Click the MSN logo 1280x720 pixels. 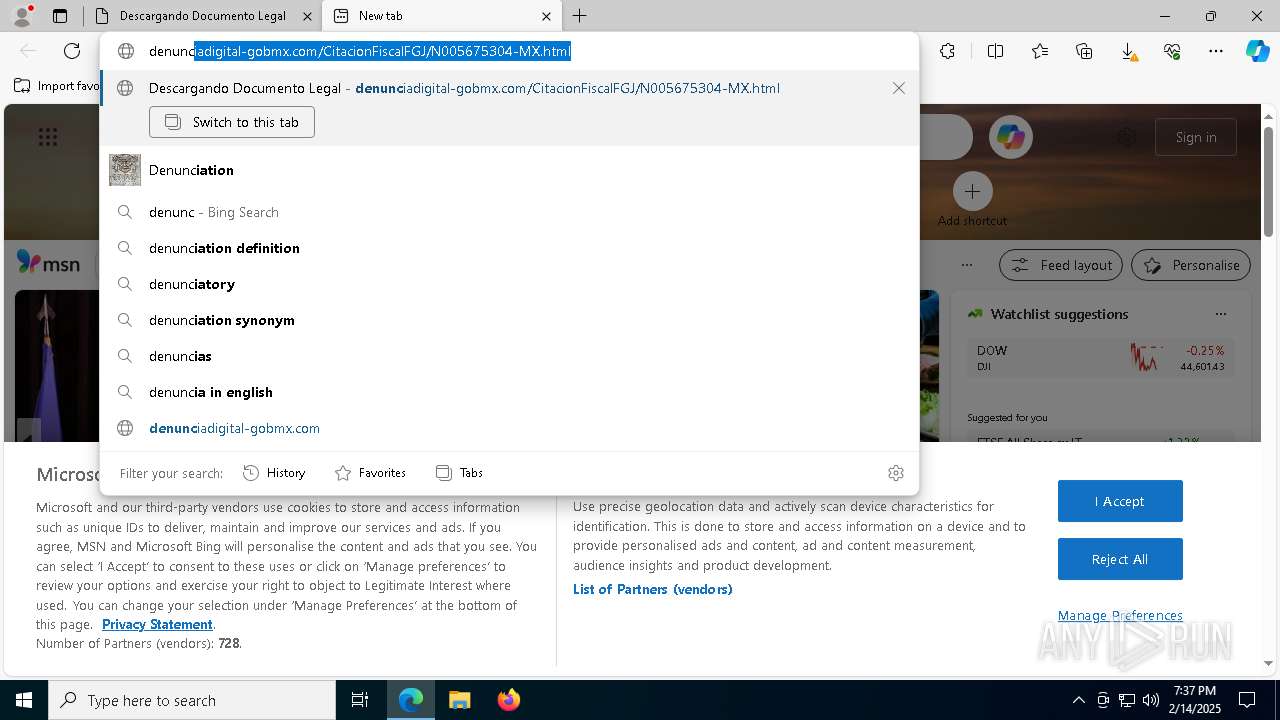(48, 263)
